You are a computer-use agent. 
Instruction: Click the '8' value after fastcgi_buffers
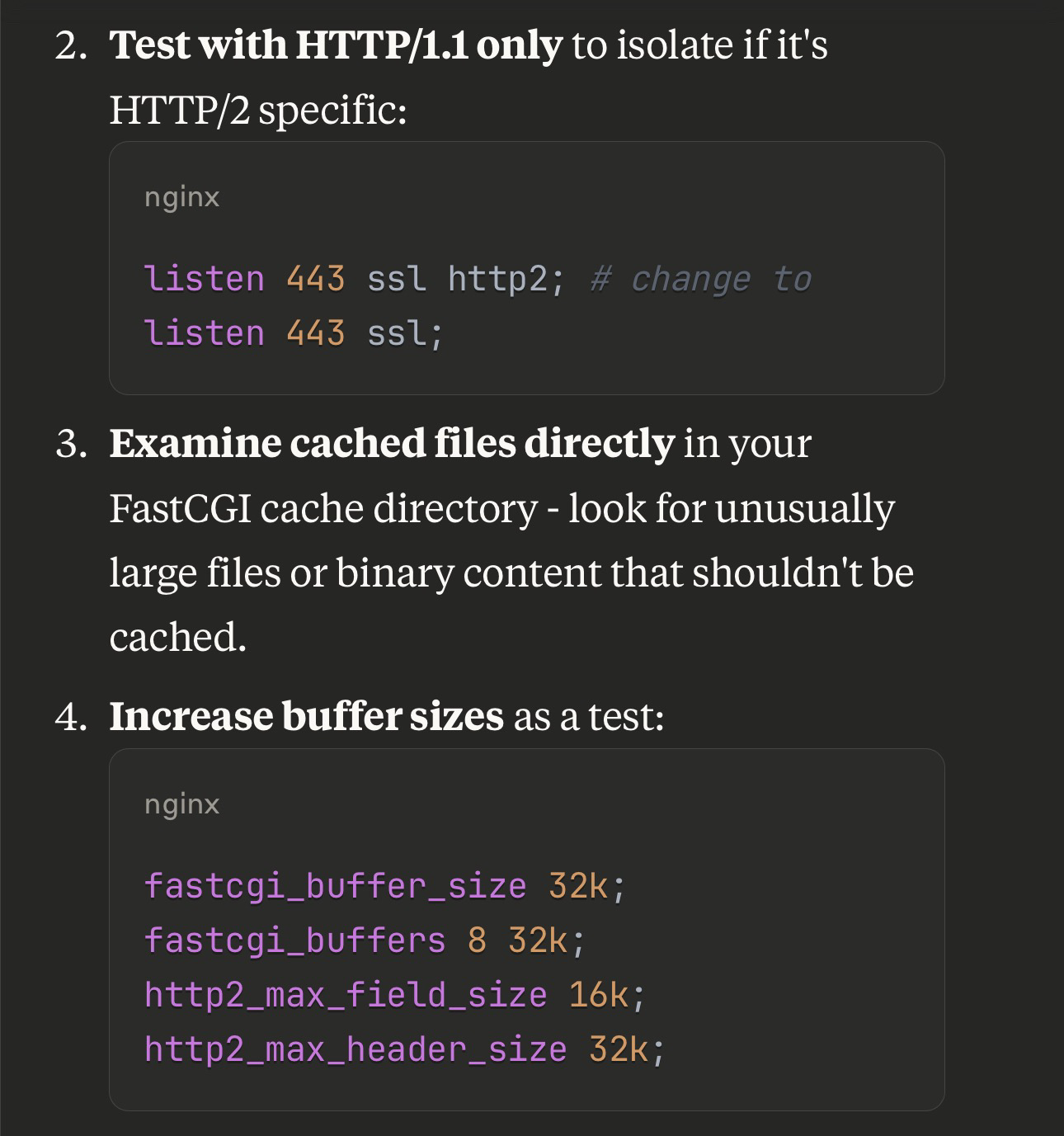coord(477,940)
